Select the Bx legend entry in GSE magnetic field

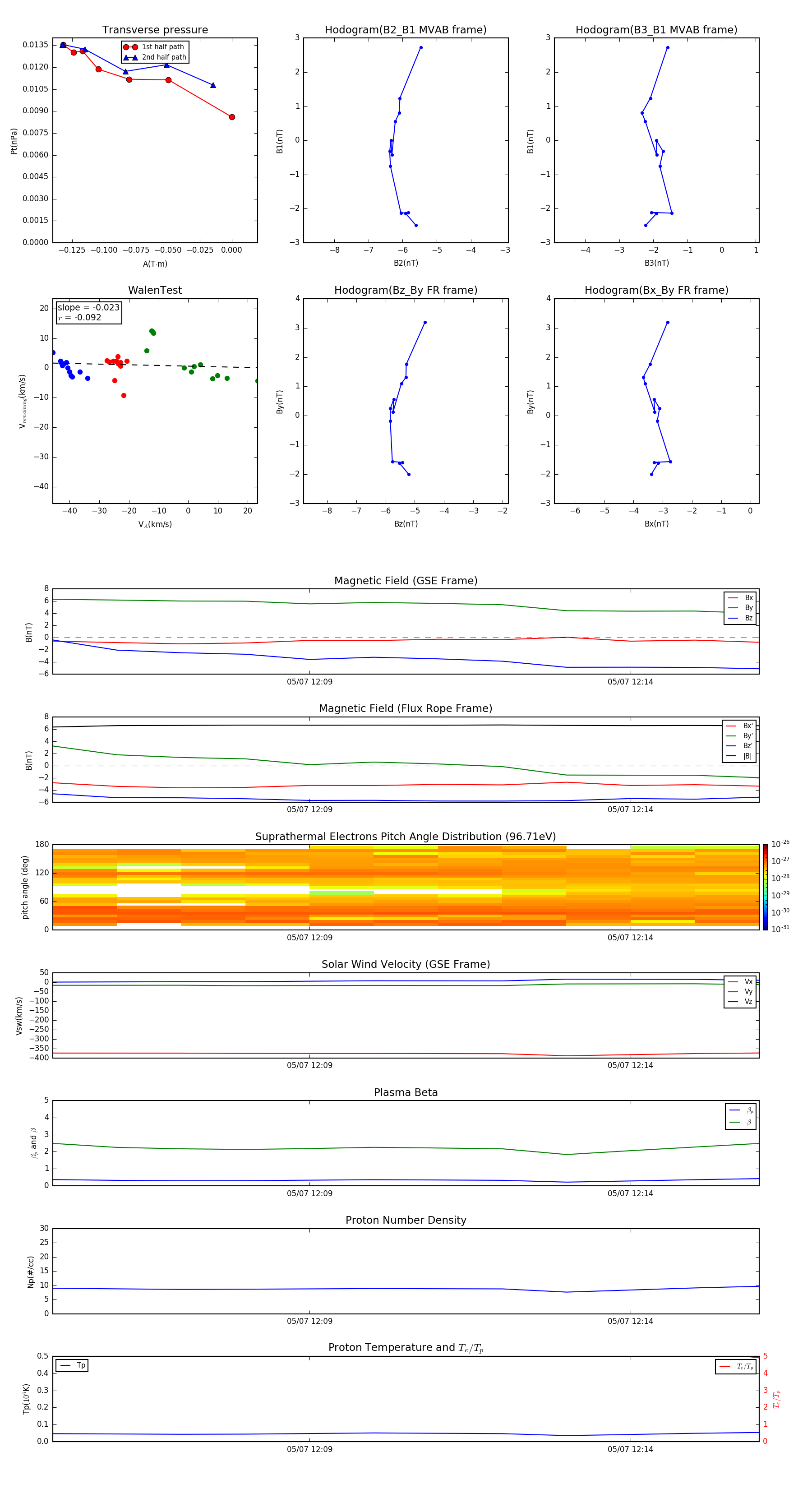[740, 598]
